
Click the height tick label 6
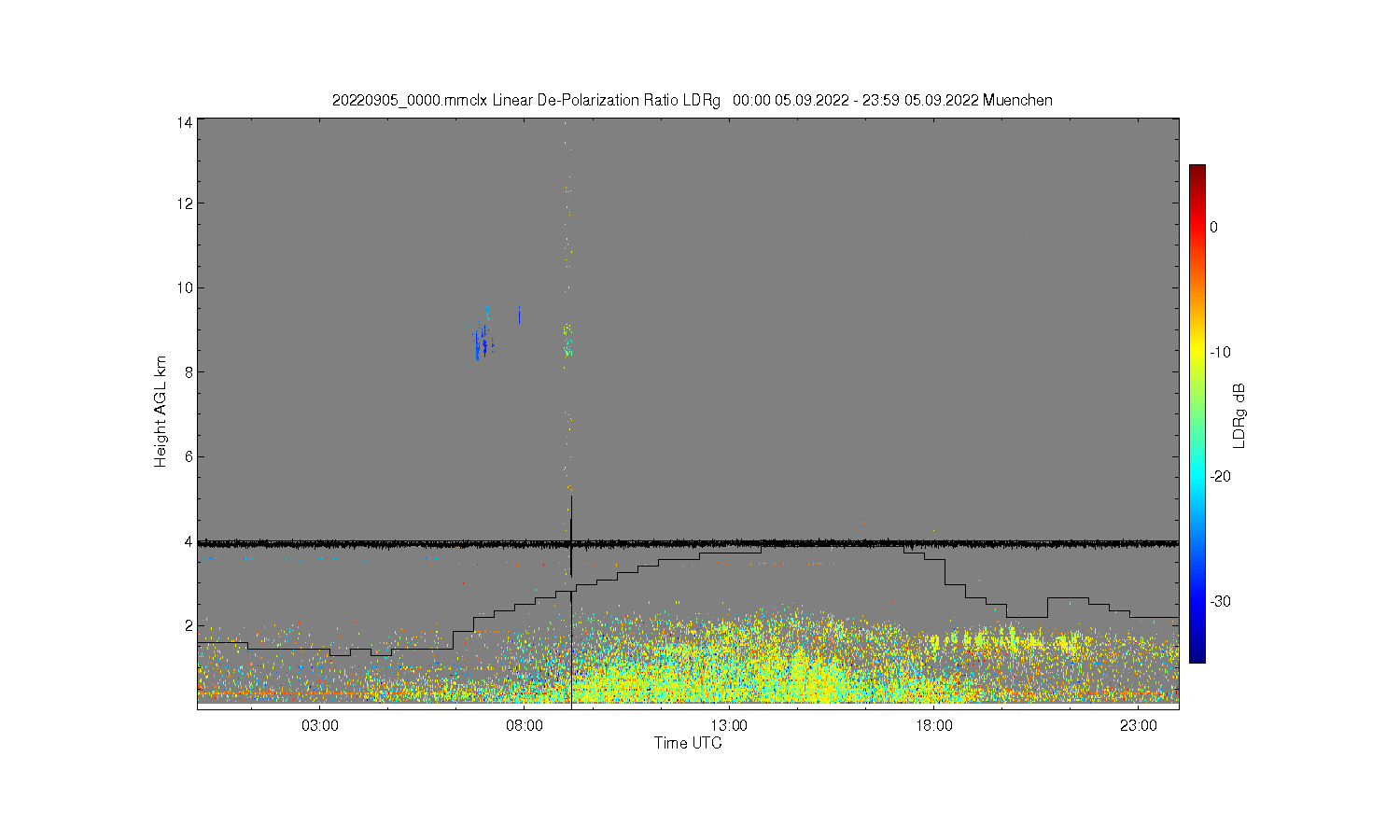[x=189, y=456]
